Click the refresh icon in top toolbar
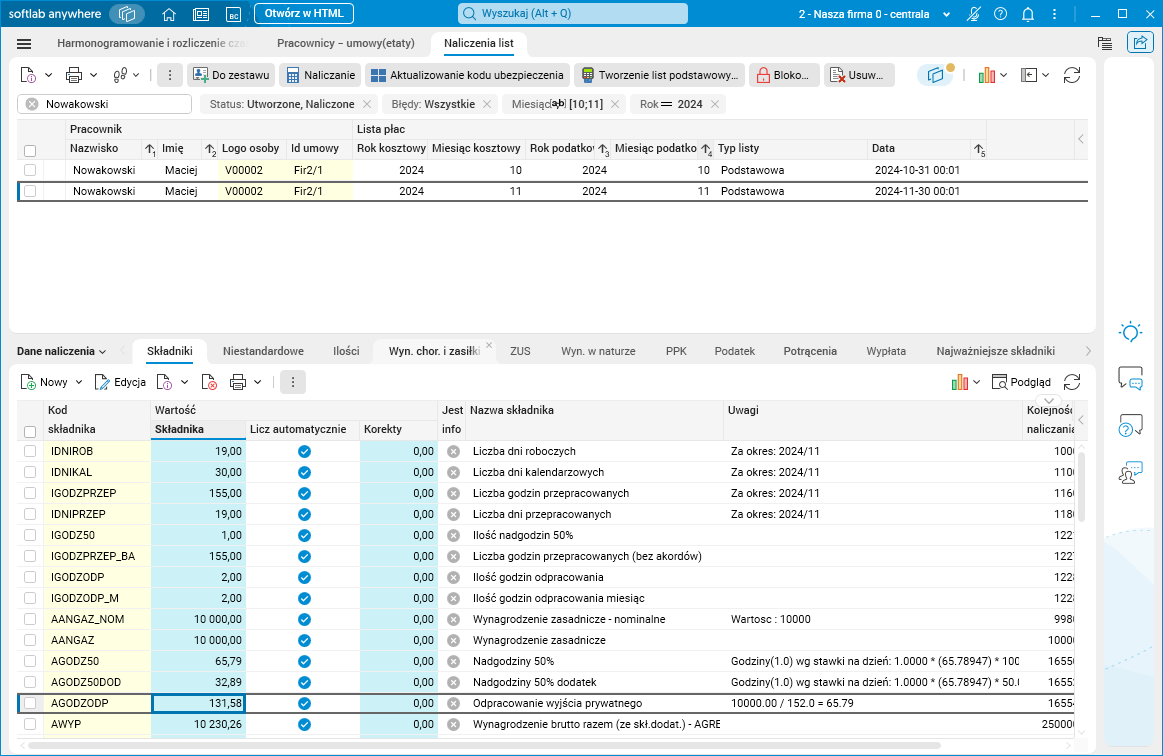 coord(1072,76)
